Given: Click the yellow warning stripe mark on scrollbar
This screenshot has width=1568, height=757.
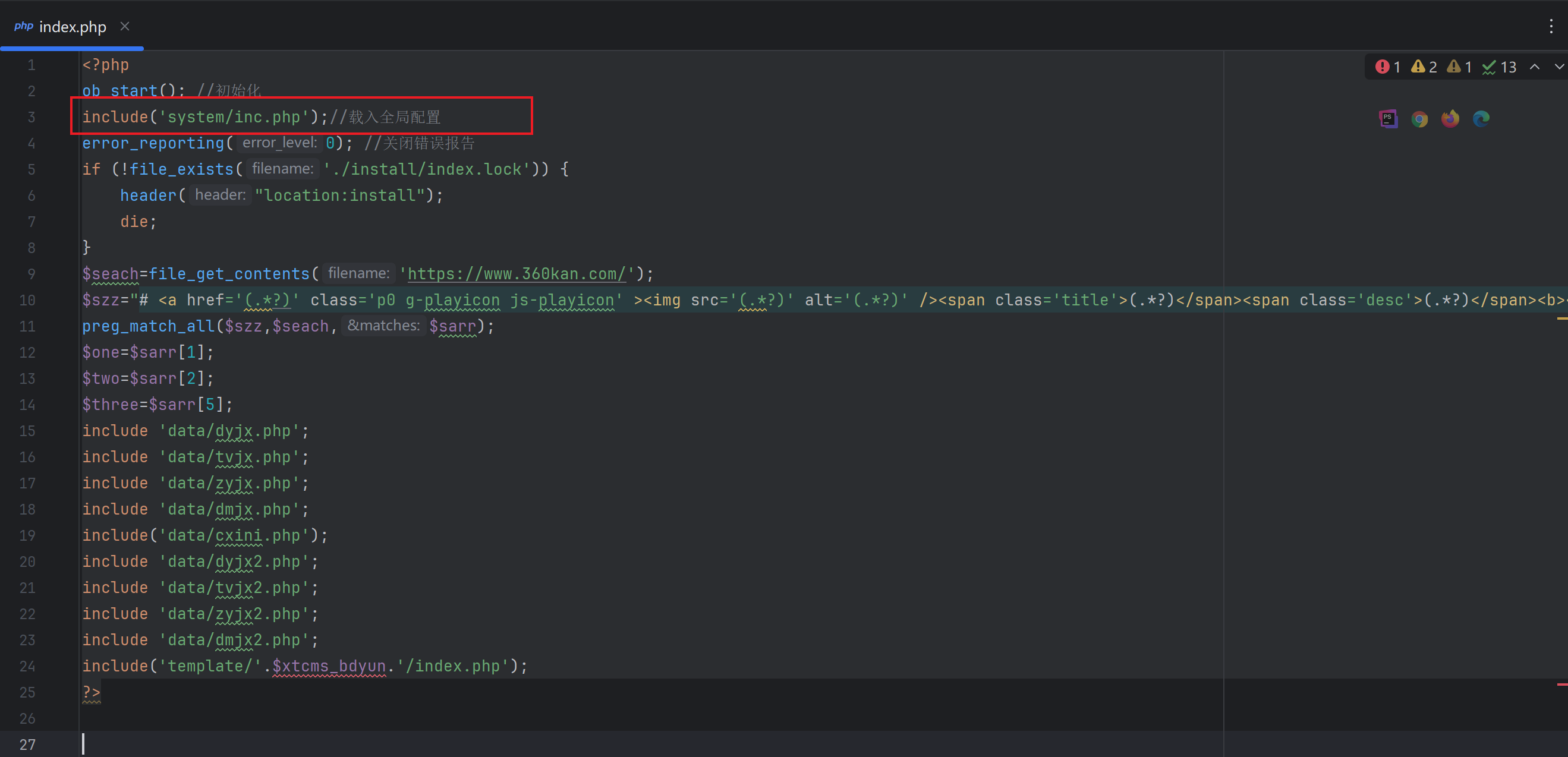Looking at the screenshot, I should click(1563, 318).
